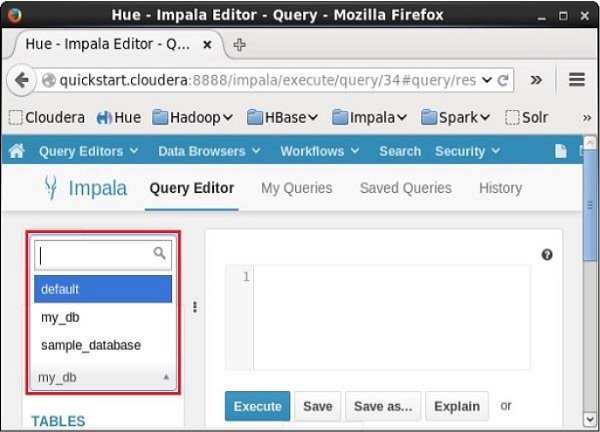Click the search magnifier in database filter
Image resolution: width=600 pixels, height=432 pixels.
(x=159, y=254)
